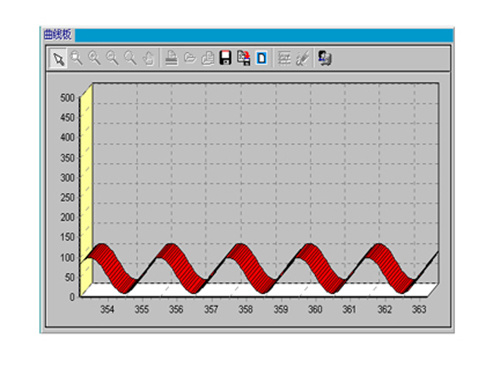
Task: Click the blue title bar of curve panel
Action: [264, 35]
